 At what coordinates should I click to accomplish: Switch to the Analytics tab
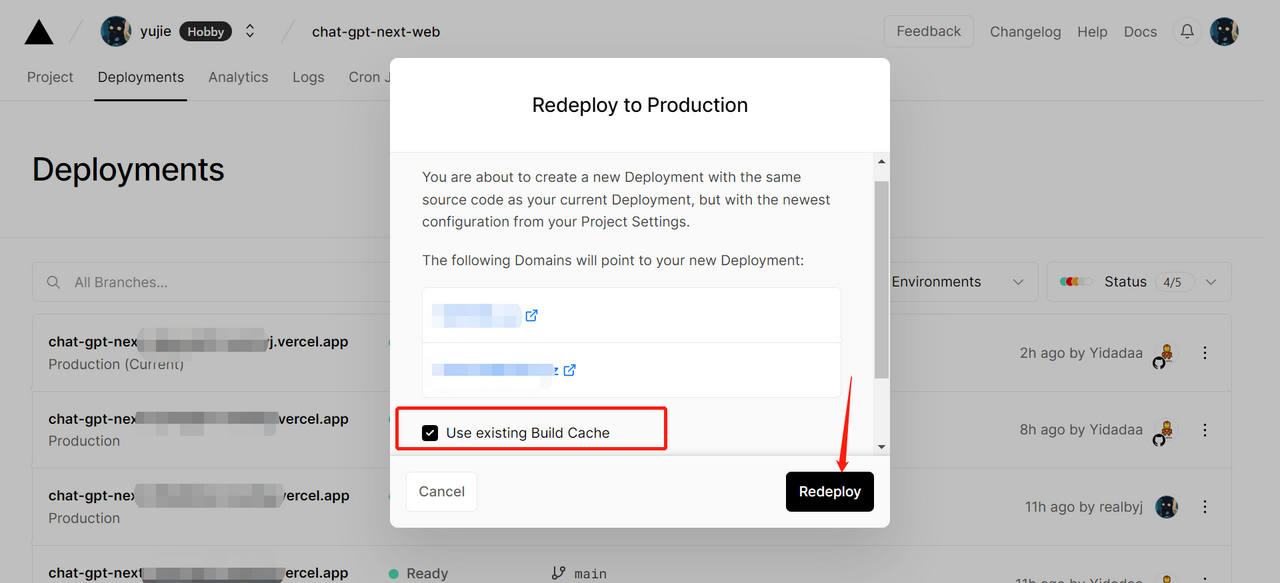point(238,77)
